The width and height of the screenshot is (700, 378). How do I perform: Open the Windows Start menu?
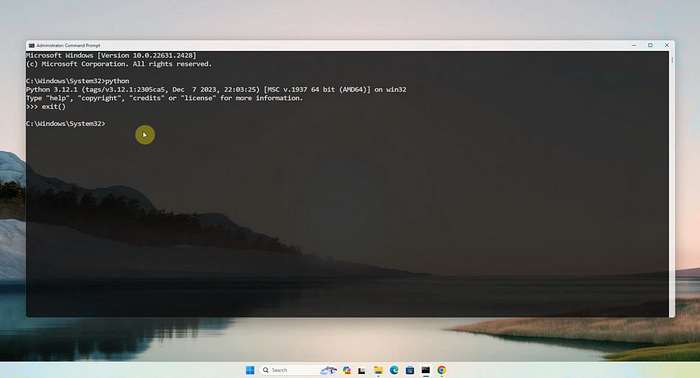[250, 370]
